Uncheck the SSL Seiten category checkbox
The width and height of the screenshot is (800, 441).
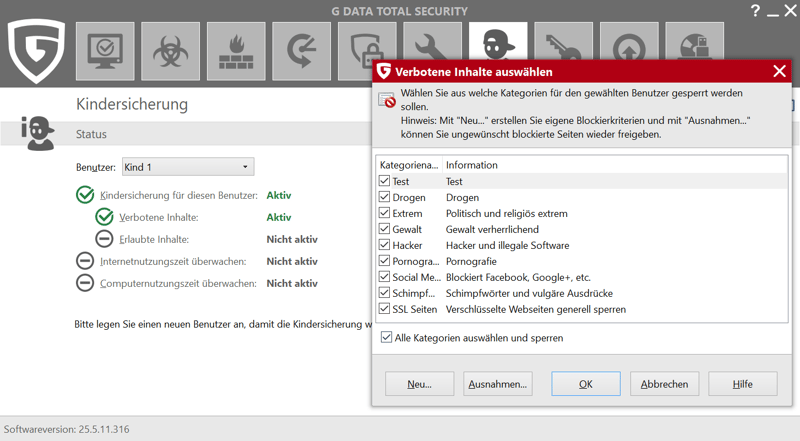[x=384, y=309]
